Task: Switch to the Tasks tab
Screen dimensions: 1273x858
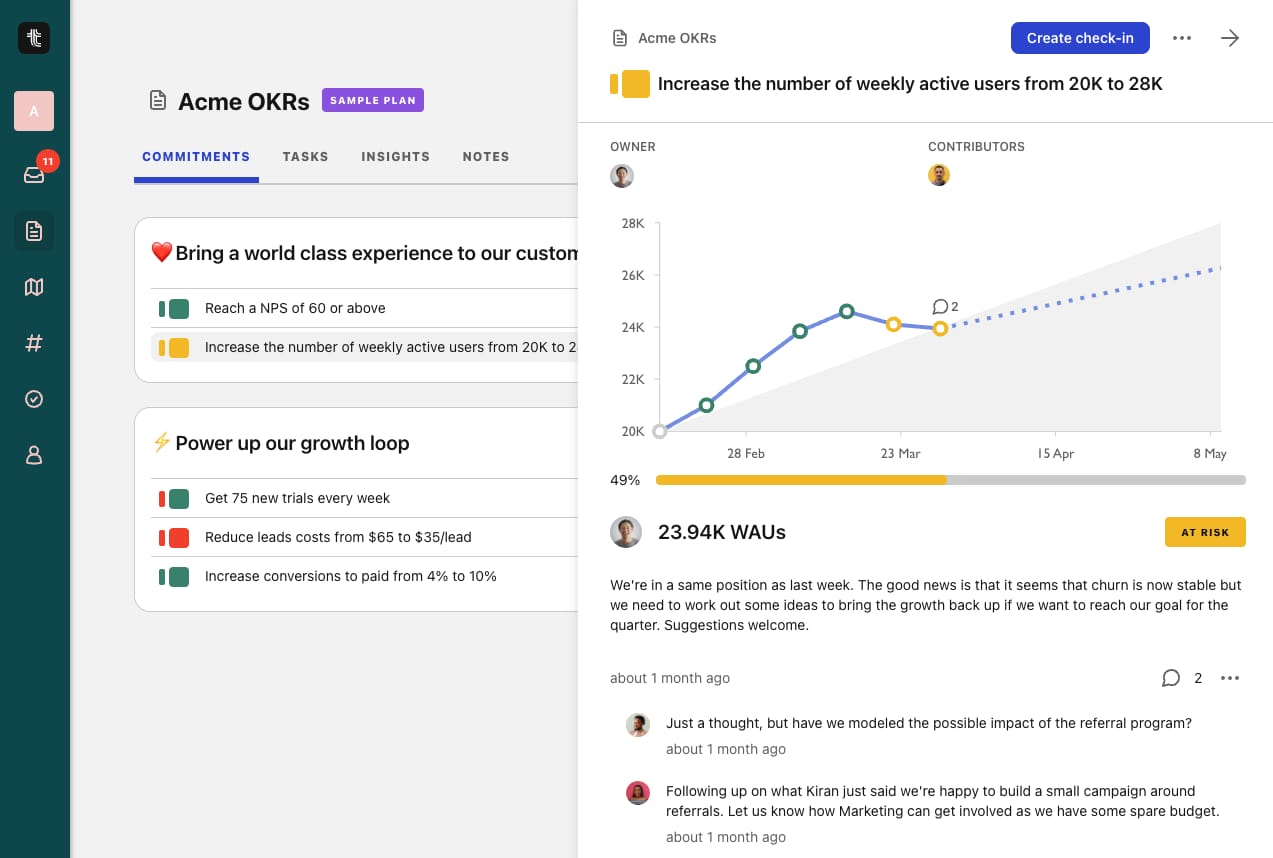Action: (305, 157)
